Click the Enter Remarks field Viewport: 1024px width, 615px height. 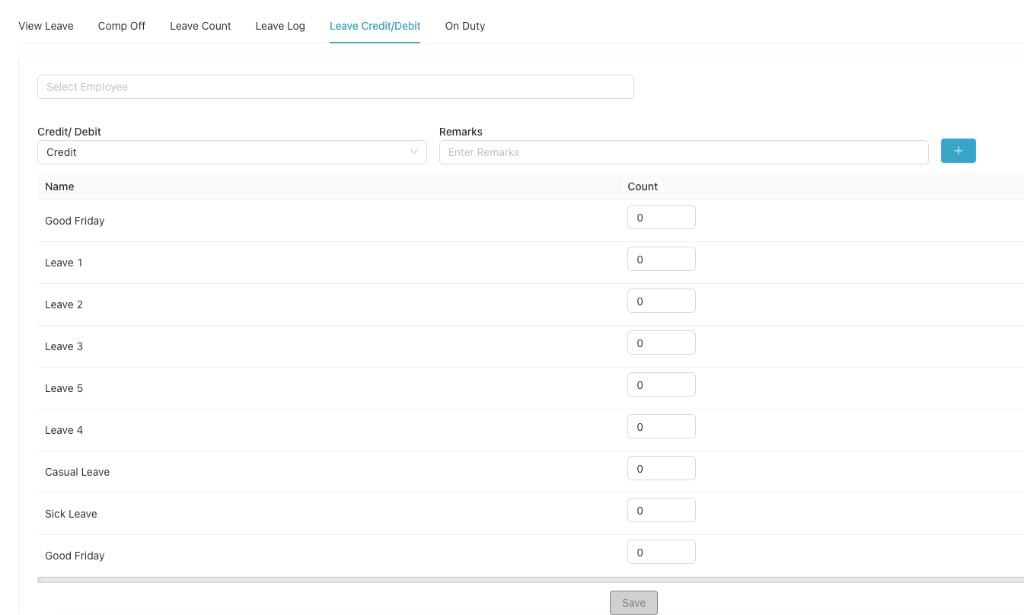pyautogui.click(x=683, y=151)
